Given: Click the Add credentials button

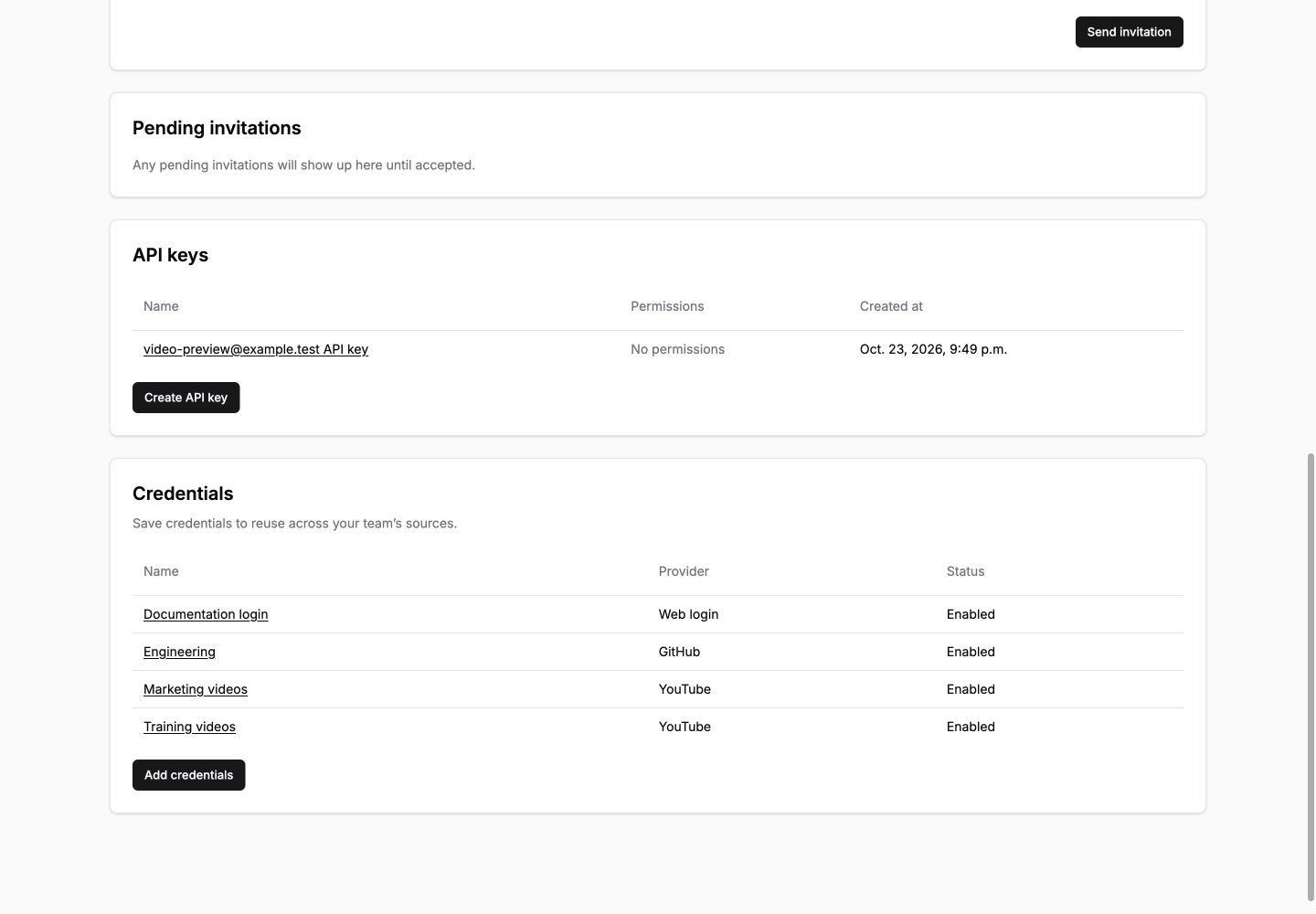Looking at the screenshot, I should click(x=188, y=775).
